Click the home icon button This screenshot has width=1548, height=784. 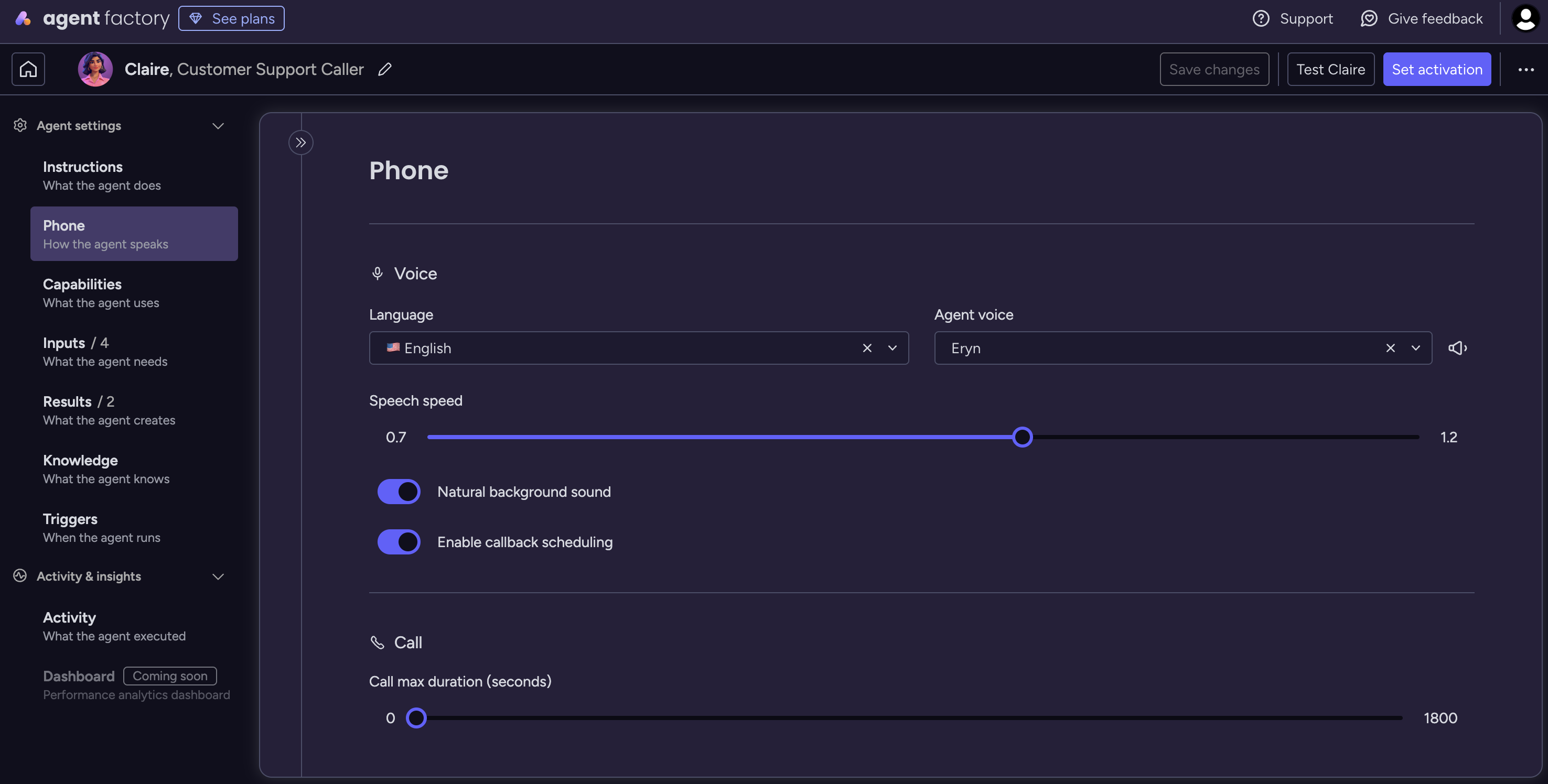click(28, 69)
